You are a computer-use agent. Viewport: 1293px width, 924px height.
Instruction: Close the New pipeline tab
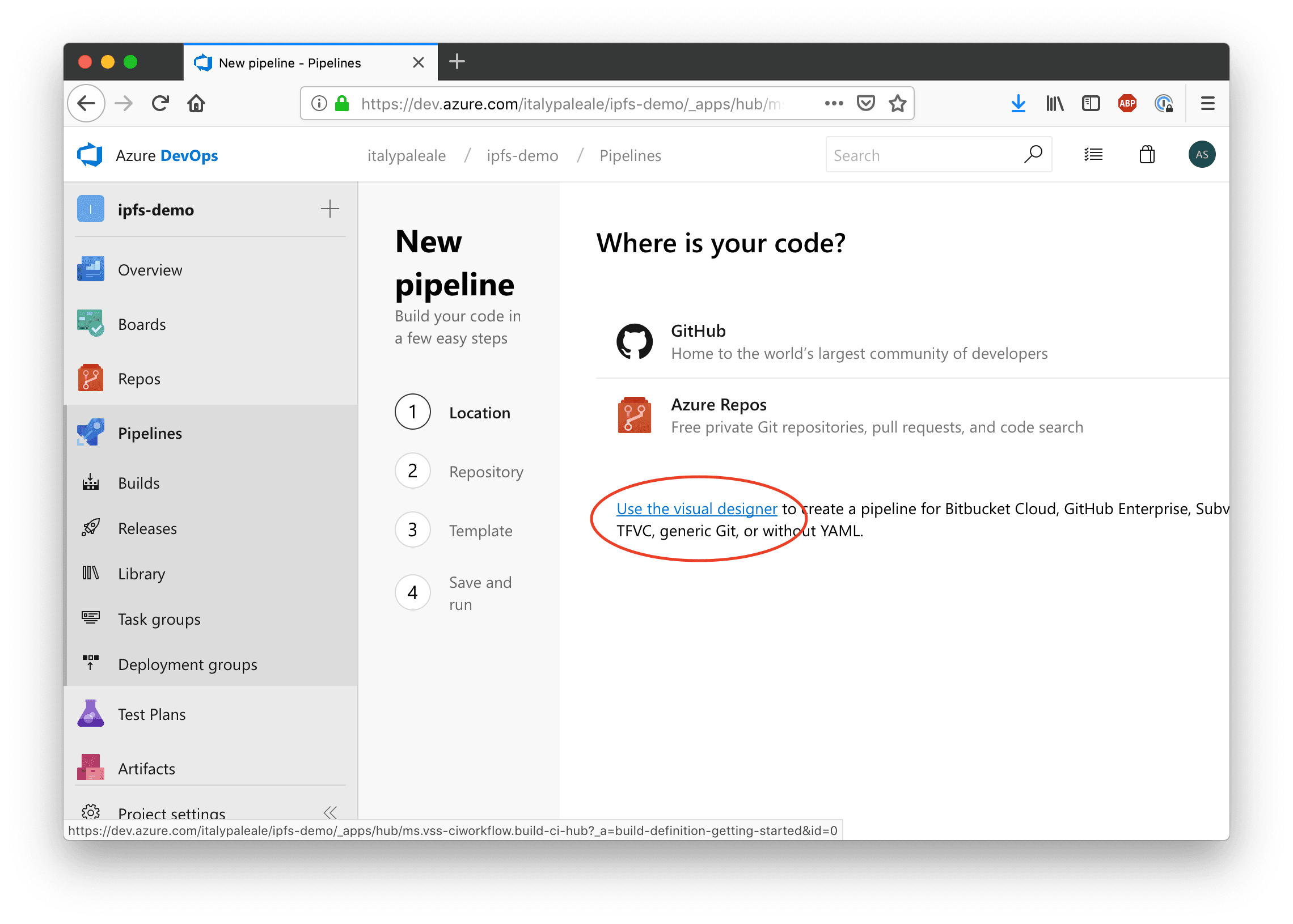pyautogui.click(x=419, y=62)
